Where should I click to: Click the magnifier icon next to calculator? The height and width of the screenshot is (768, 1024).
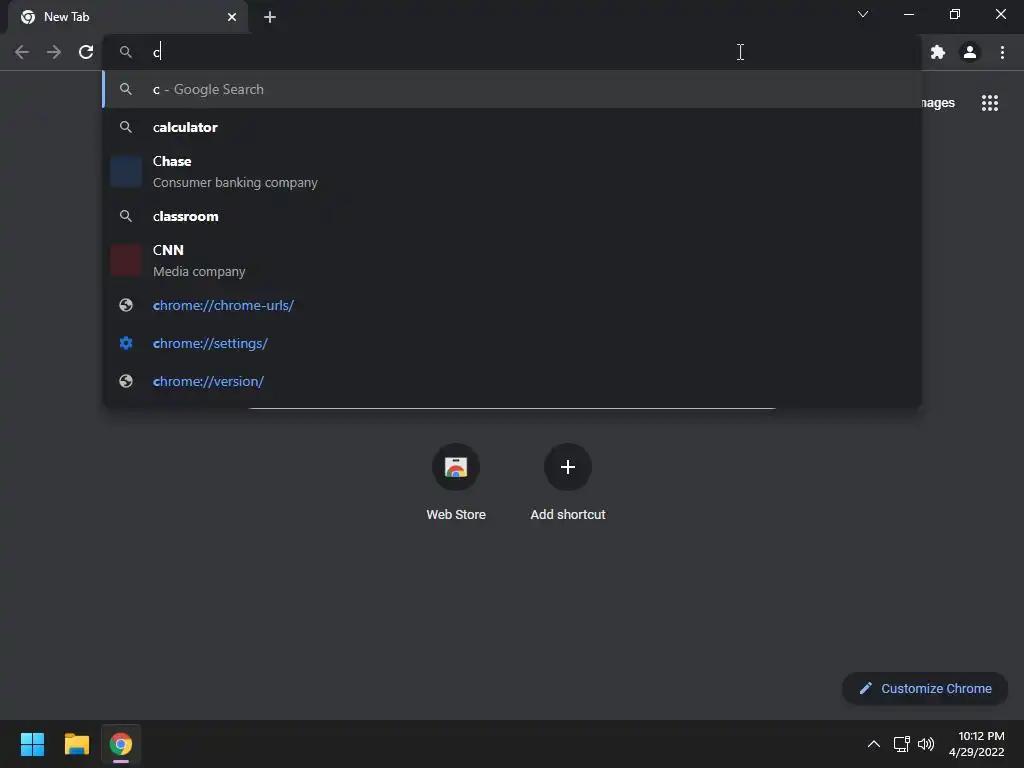pyautogui.click(x=126, y=127)
